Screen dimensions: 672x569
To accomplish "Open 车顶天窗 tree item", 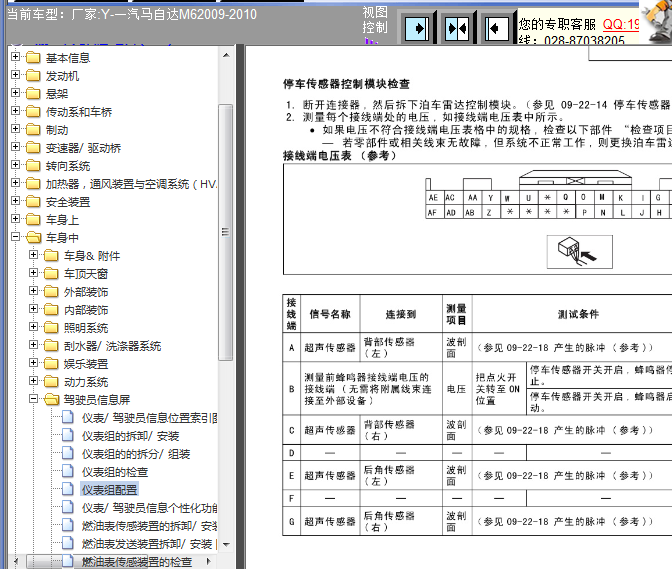I will point(86,274).
